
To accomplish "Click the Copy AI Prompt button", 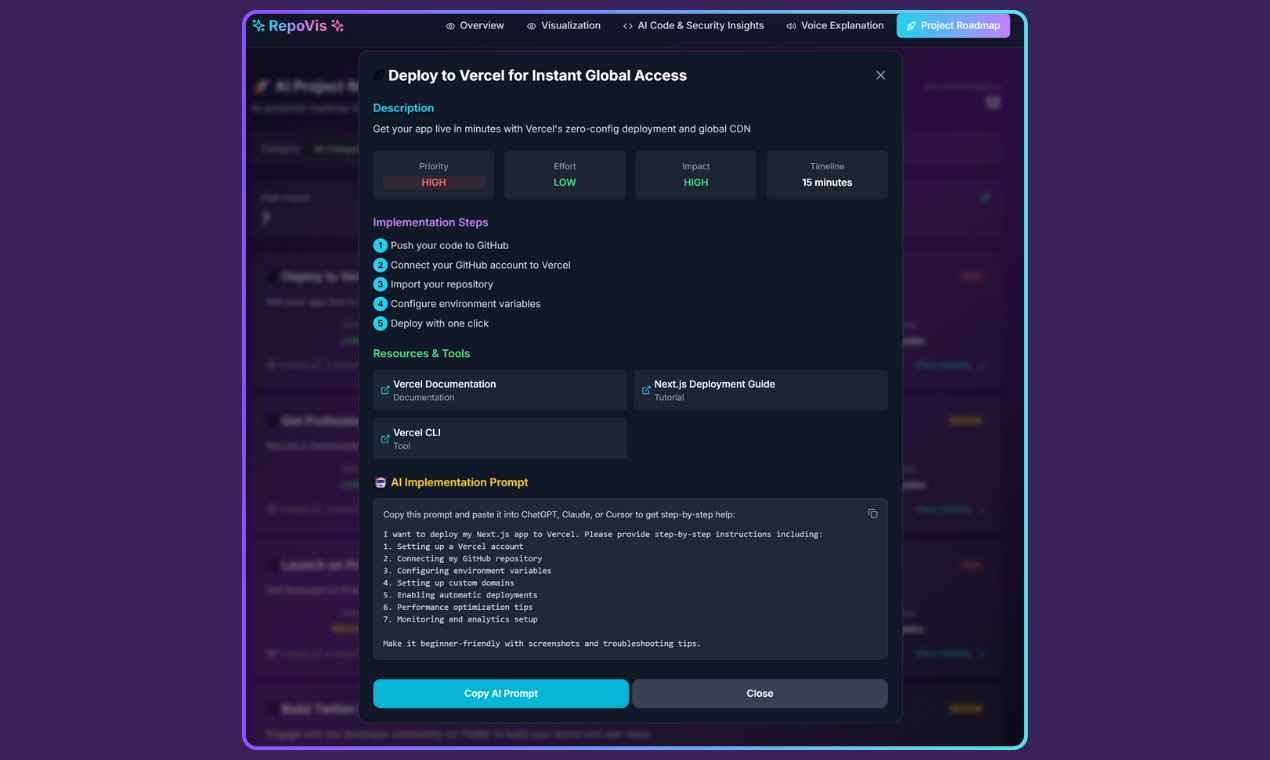I will pos(501,693).
